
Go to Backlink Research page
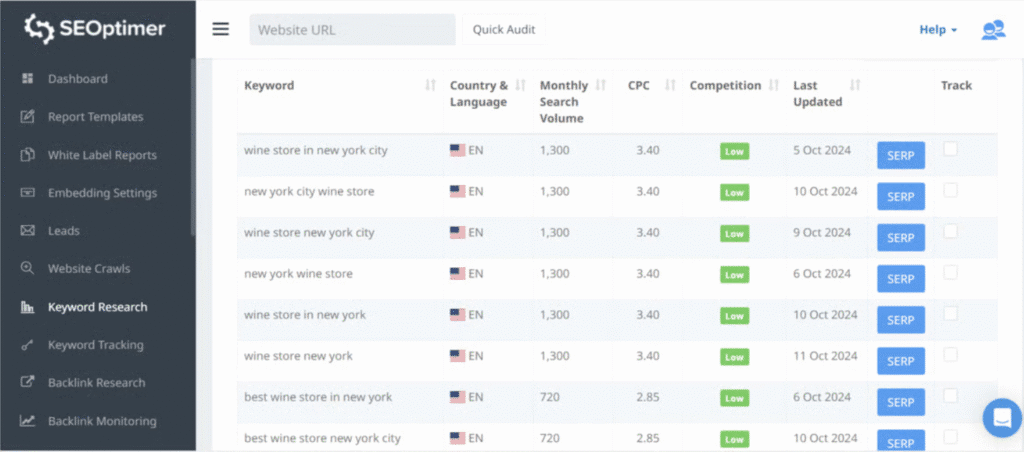[x=96, y=383]
